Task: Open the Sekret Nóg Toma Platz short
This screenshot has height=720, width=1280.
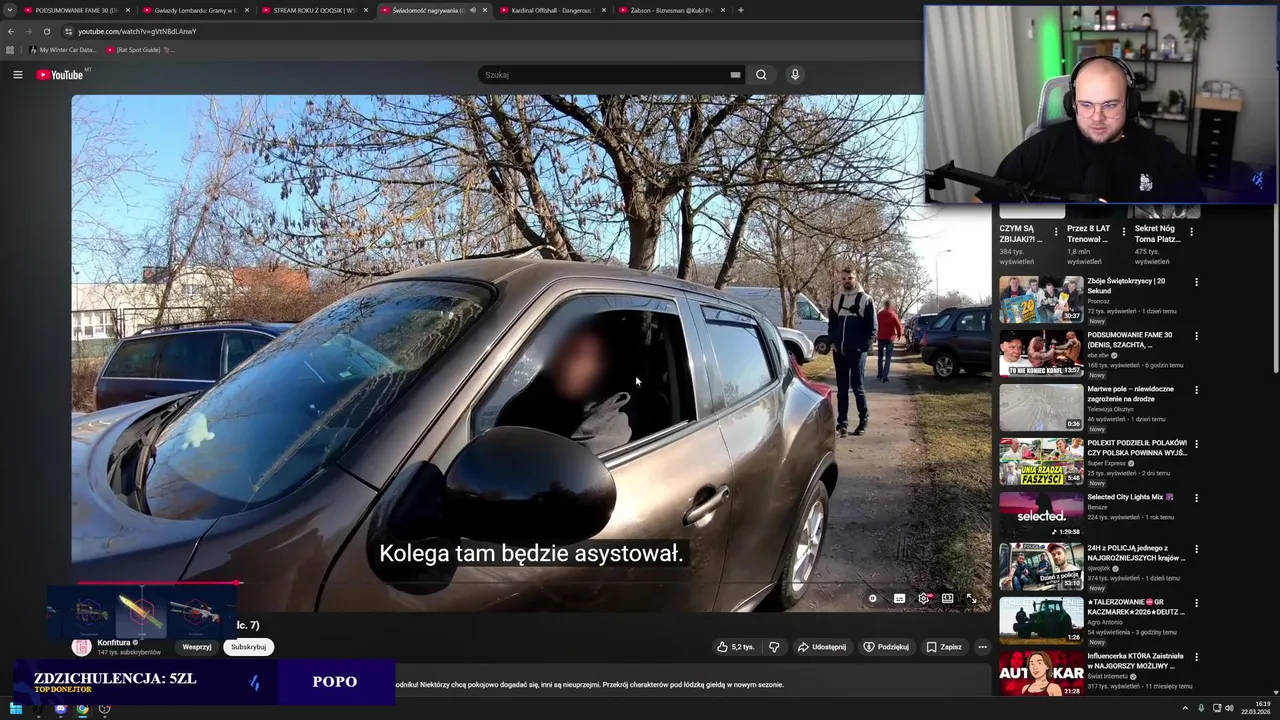Action: tap(1157, 234)
